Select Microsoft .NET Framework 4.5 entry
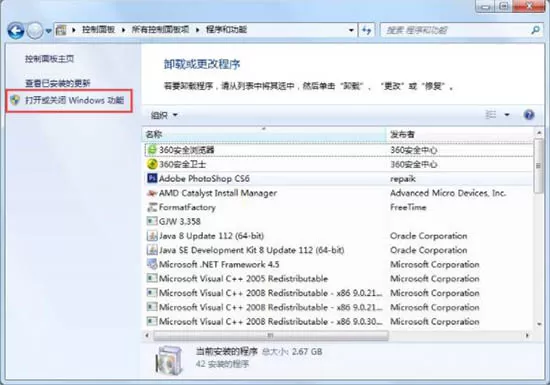 pyautogui.click(x=219, y=264)
